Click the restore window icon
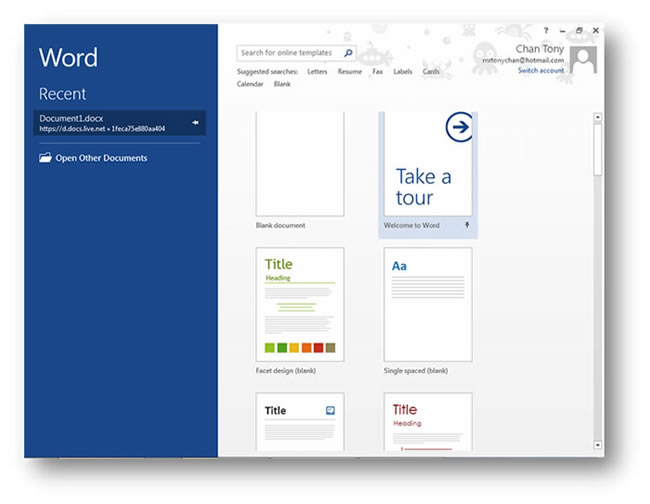Screen dimensions: 650x504 (x=579, y=31)
